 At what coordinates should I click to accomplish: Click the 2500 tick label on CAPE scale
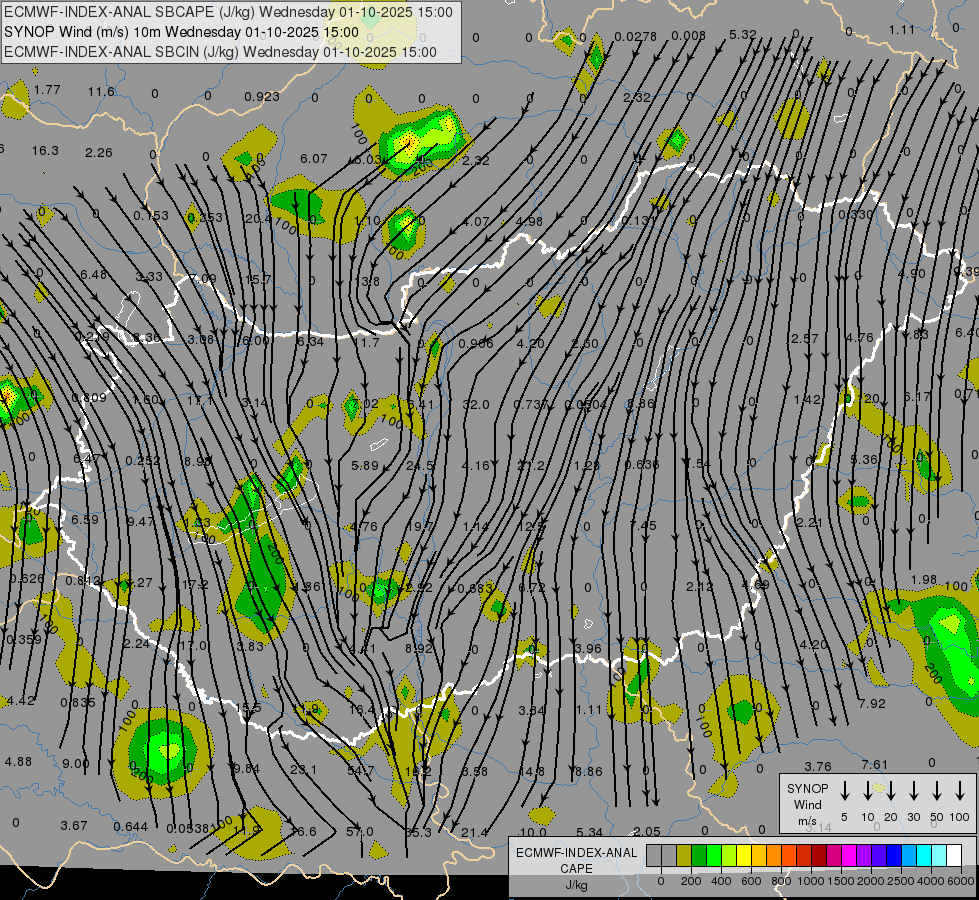click(x=901, y=881)
